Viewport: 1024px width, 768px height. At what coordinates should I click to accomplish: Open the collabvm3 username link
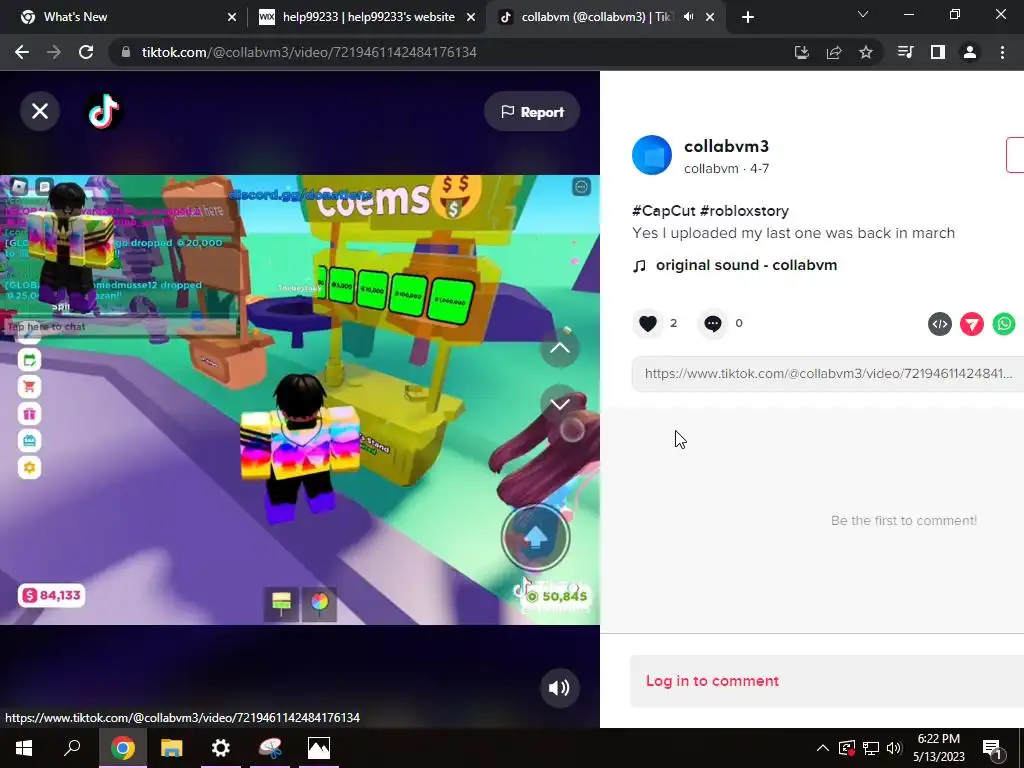[726, 146]
